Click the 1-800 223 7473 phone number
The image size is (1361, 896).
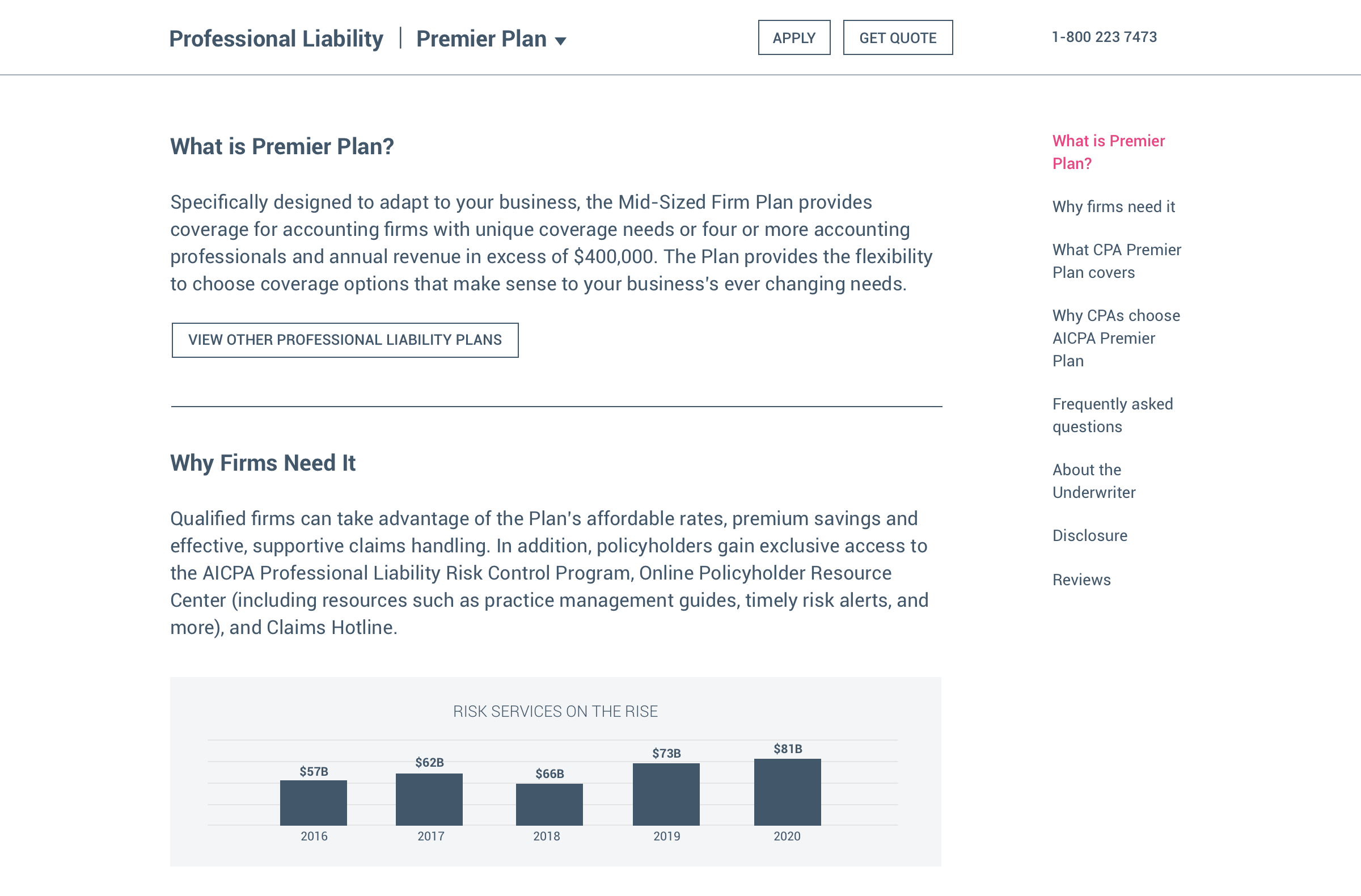1104,37
